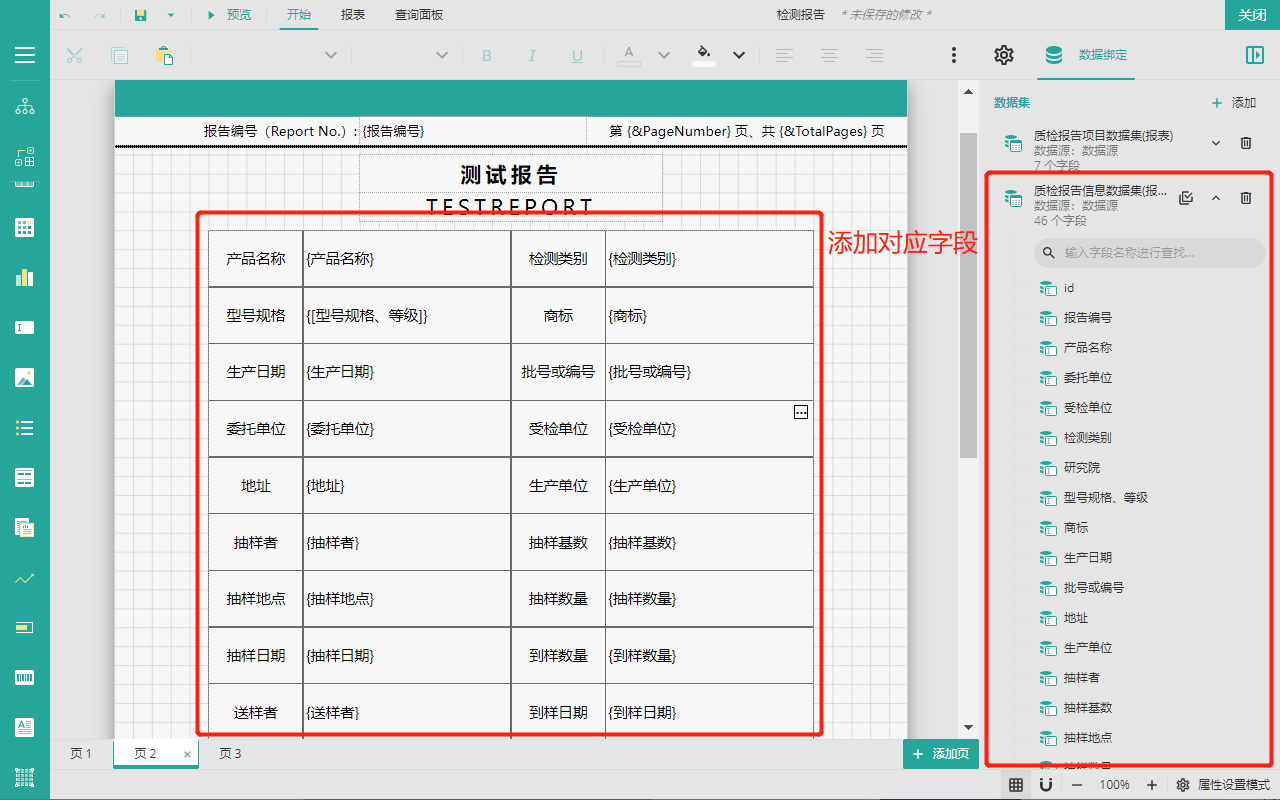Image resolution: width=1280 pixels, height=800 pixels.
Task: Toggle the right side panel visibility
Action: 1255,55
